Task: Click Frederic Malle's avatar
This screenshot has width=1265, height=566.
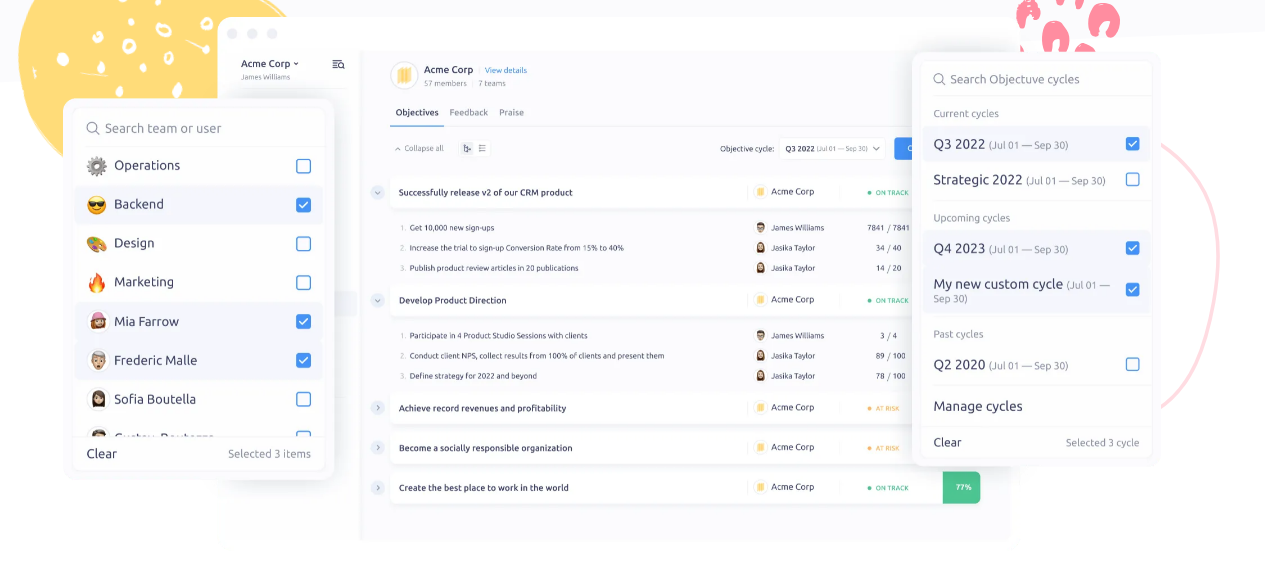Action: click(x=98, y=360)
